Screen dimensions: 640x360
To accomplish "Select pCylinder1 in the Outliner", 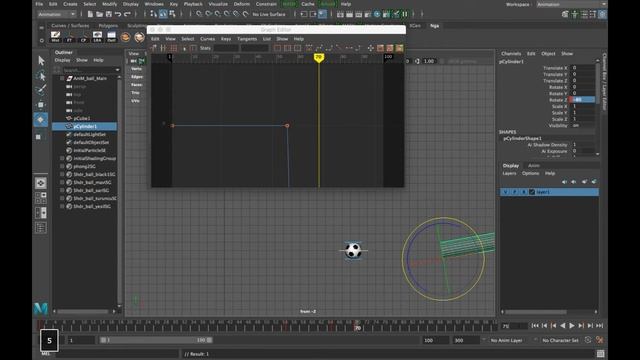I will coord(84,127).
